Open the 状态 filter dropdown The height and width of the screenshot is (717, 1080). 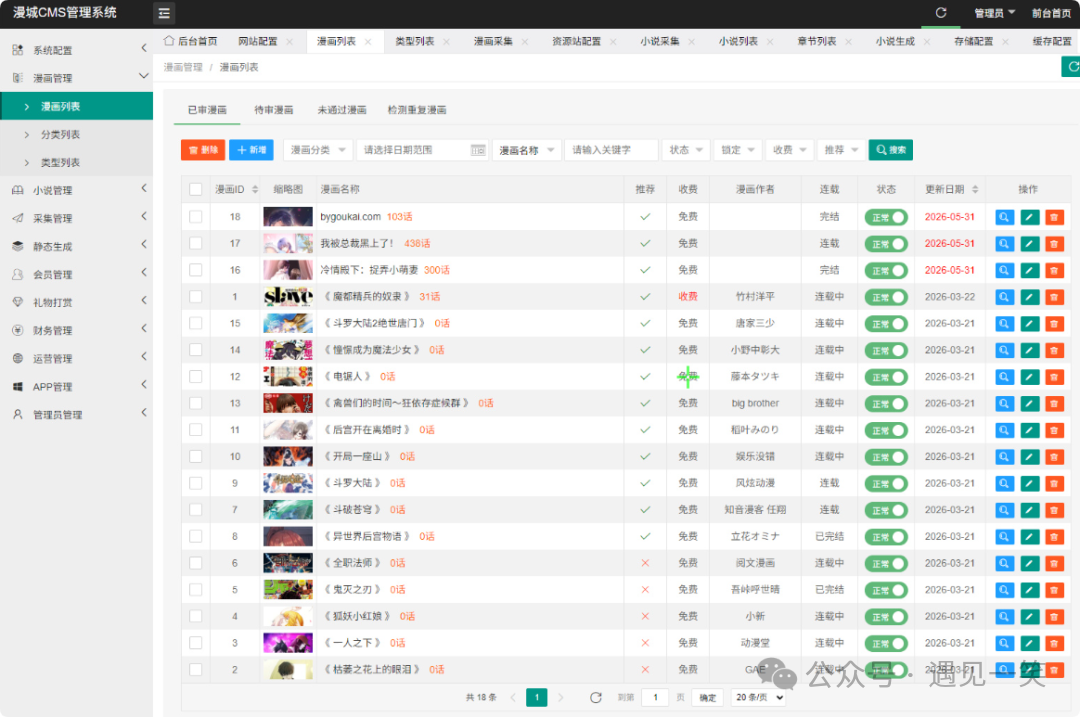point(685,150)
